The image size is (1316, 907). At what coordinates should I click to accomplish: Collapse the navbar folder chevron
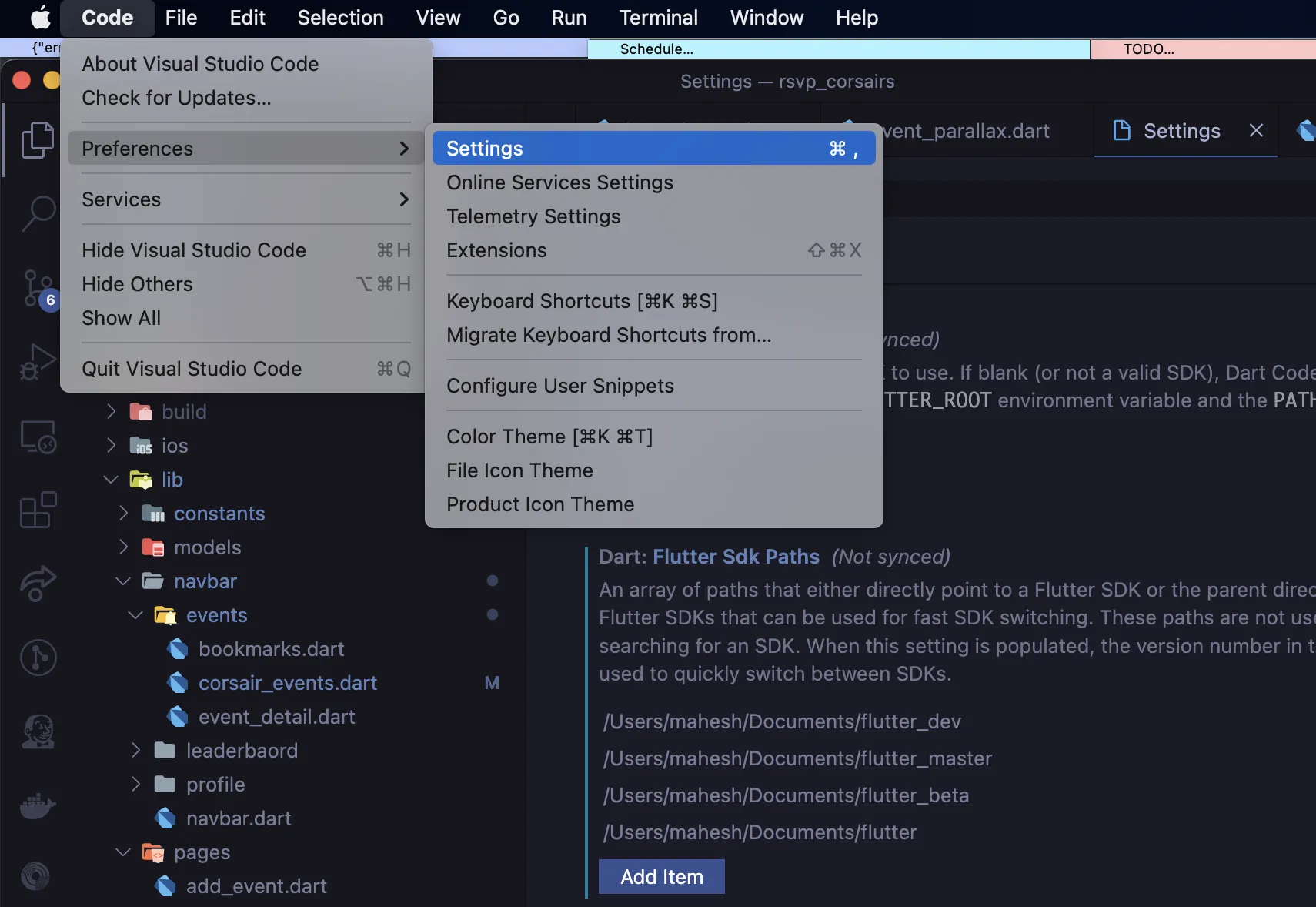123,581
